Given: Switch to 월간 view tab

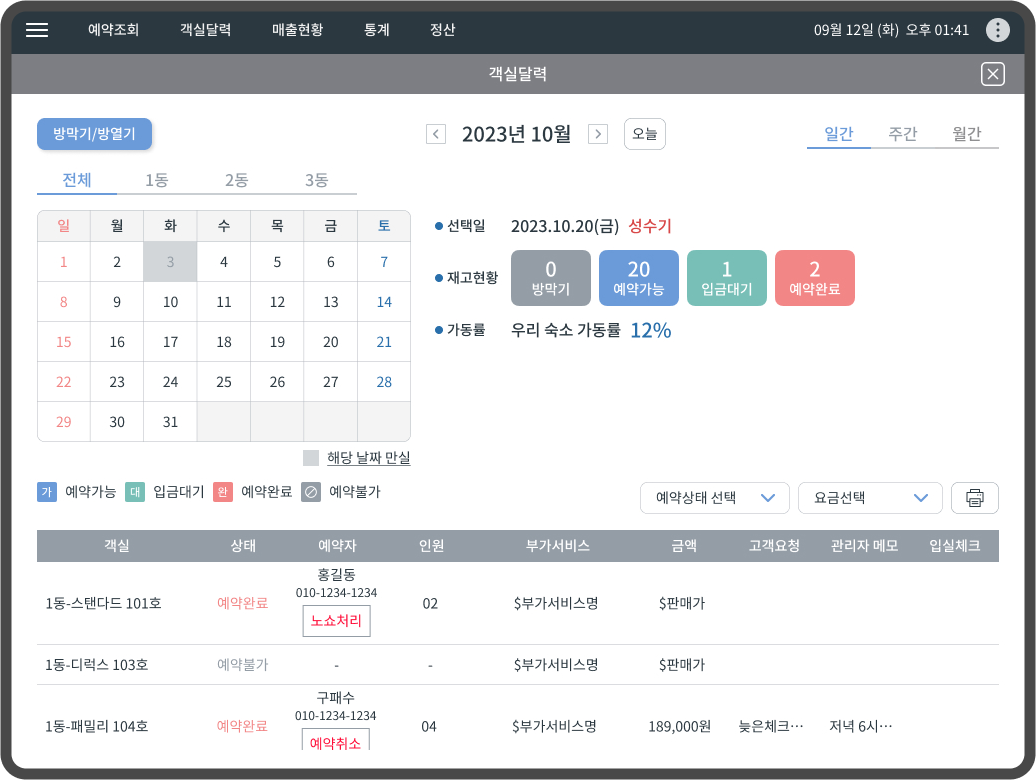Looking at the screenshot, I should click(x=966, y=134).
